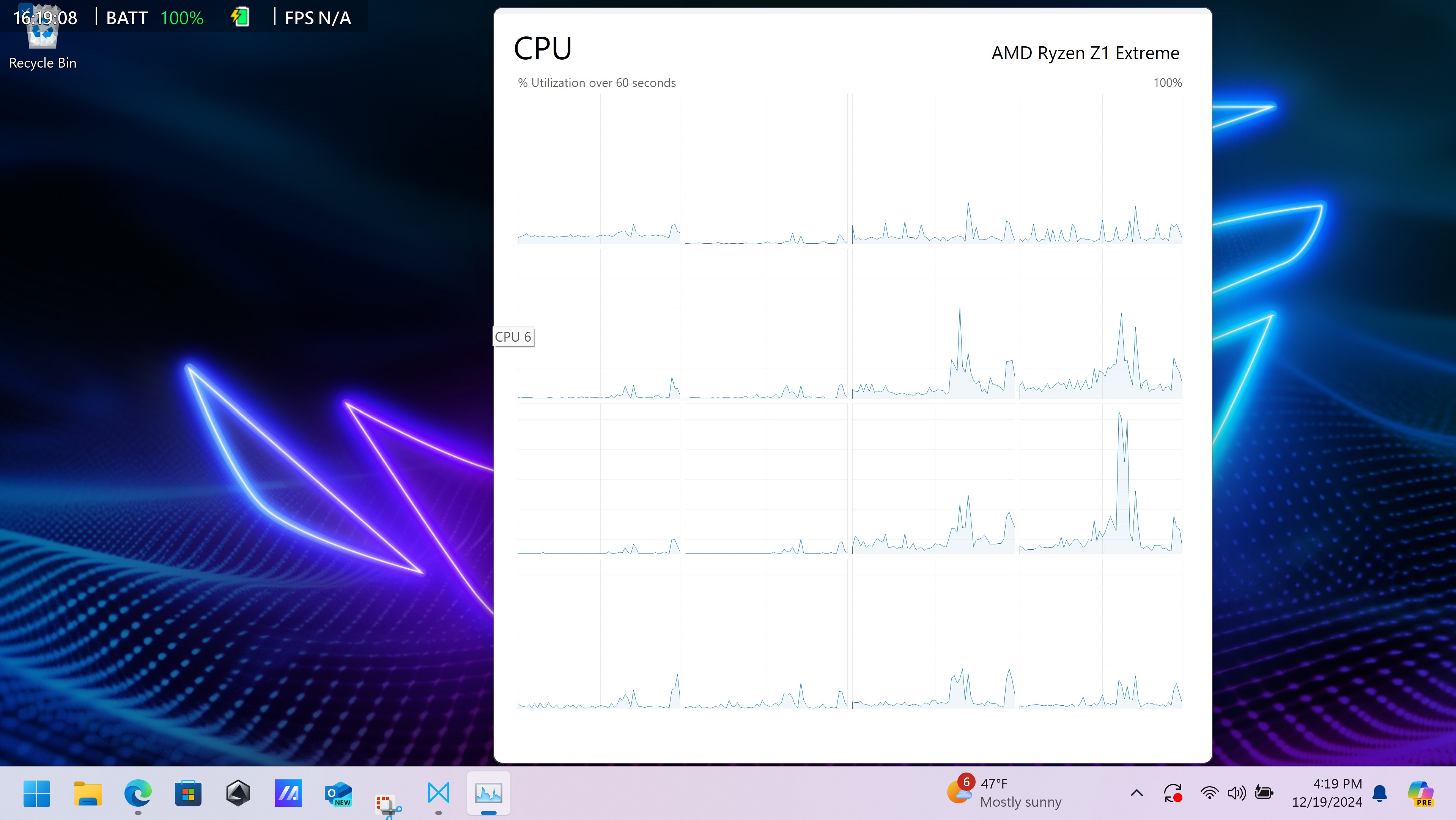The image size is (1456, 820).
Task: Click the first CPU graph in bottom row
Action: click(599, 634)
